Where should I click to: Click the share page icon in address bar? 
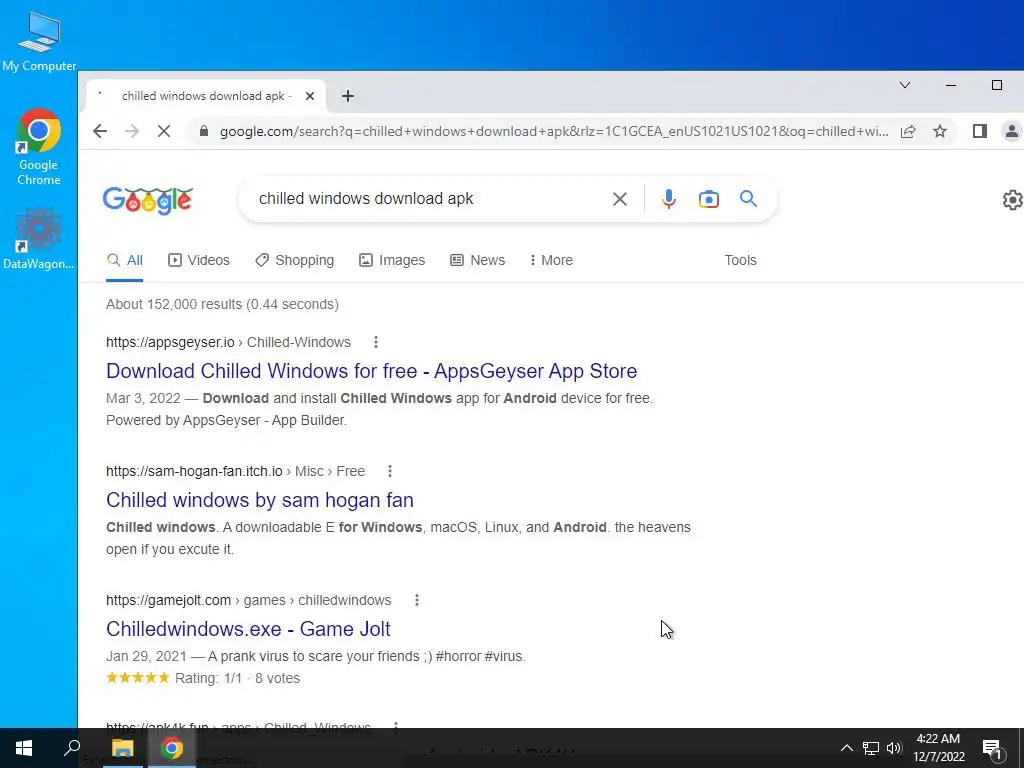click(908, 131)
